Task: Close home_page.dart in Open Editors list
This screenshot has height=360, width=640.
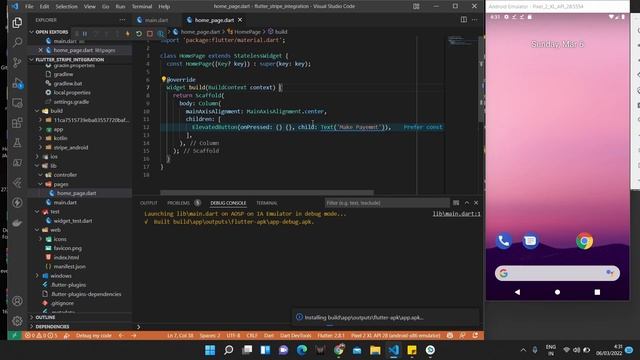Action: click(x=40, y=50)
